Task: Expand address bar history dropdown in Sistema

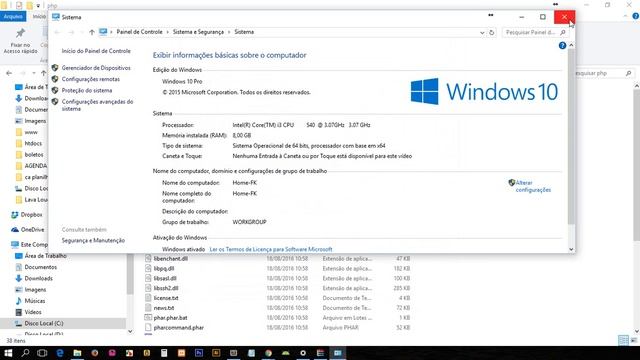Action: point(482,32)
